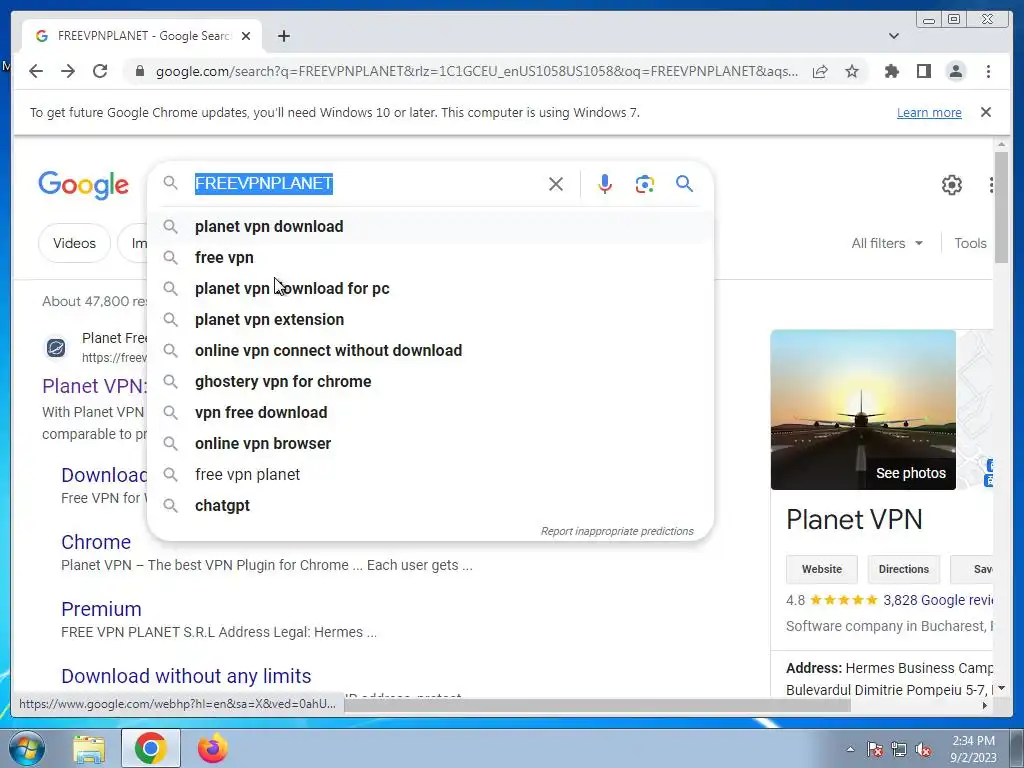The height and width of the screenshot is (768, 1024).
Task: Show hidden system tray icons
Action: point(850,749)
